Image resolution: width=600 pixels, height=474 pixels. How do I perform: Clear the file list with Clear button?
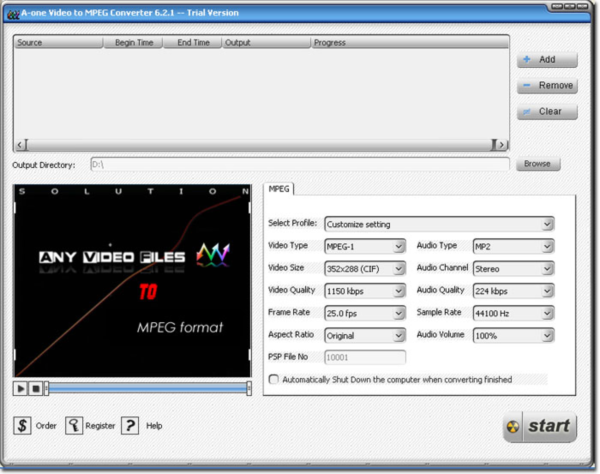click(547, 112)
